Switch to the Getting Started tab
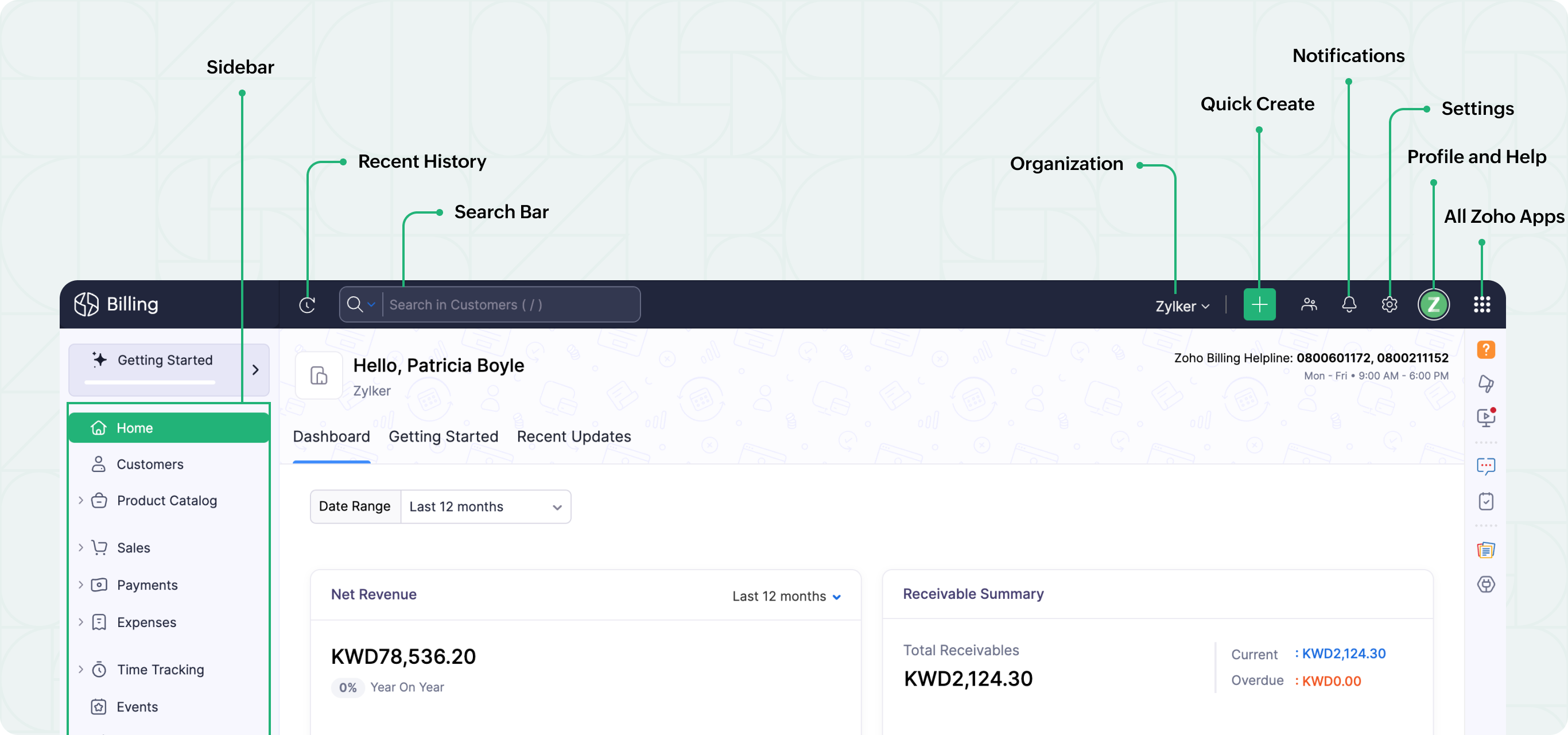The image size is (1568, 735). (x=443, y=436)
